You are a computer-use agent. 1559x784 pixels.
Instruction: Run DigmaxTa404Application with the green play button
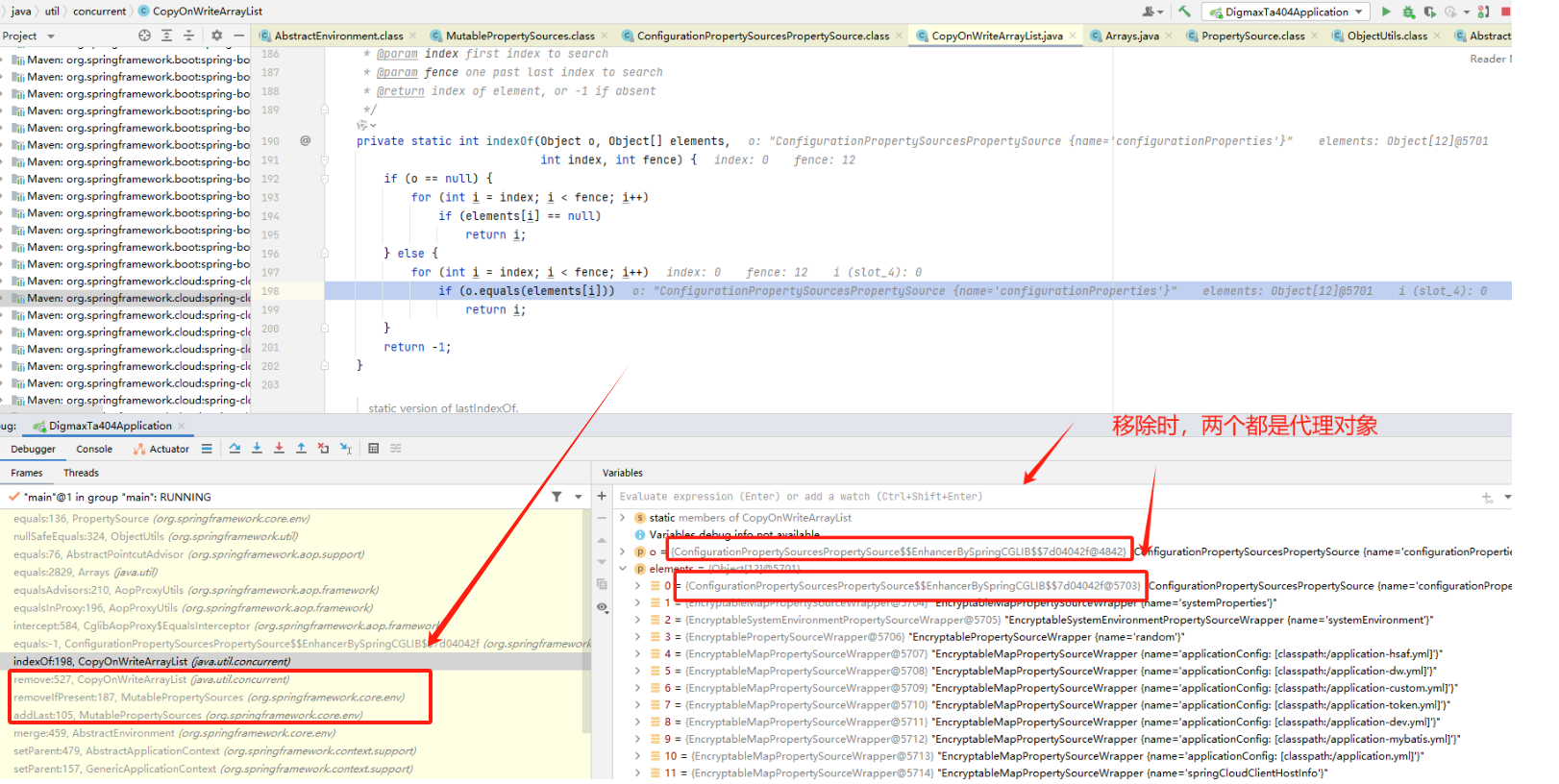point(1385,12)
